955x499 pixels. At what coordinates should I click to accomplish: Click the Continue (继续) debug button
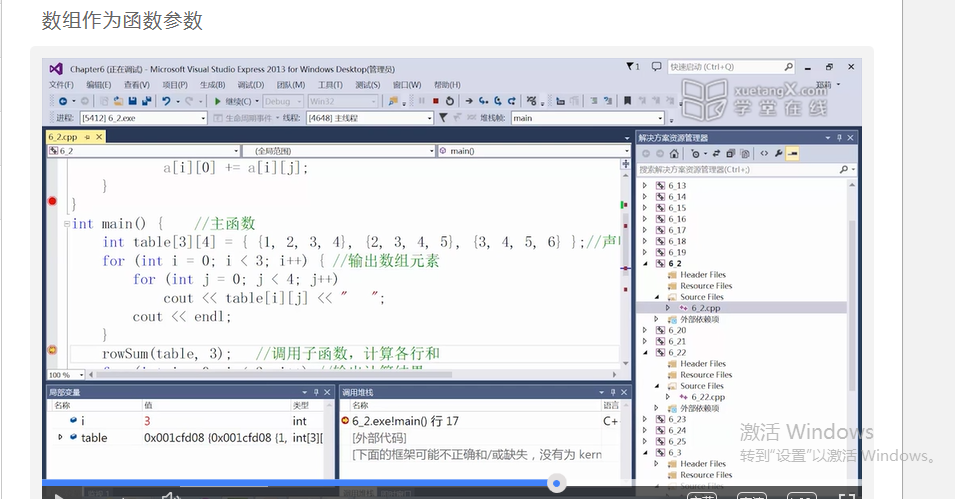click(232, 101)
